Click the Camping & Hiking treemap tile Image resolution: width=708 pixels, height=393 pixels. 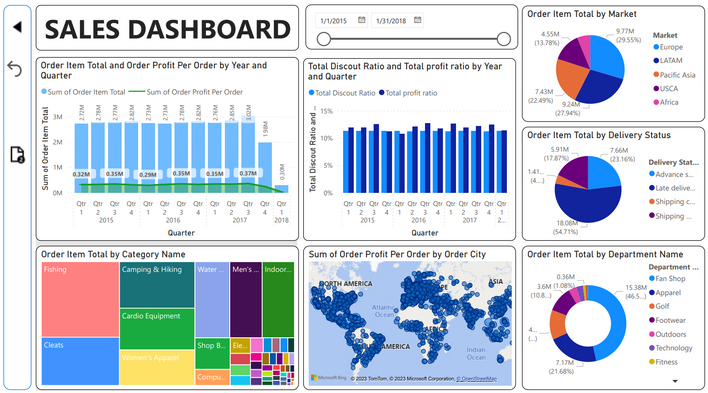(x=157, y=285)
